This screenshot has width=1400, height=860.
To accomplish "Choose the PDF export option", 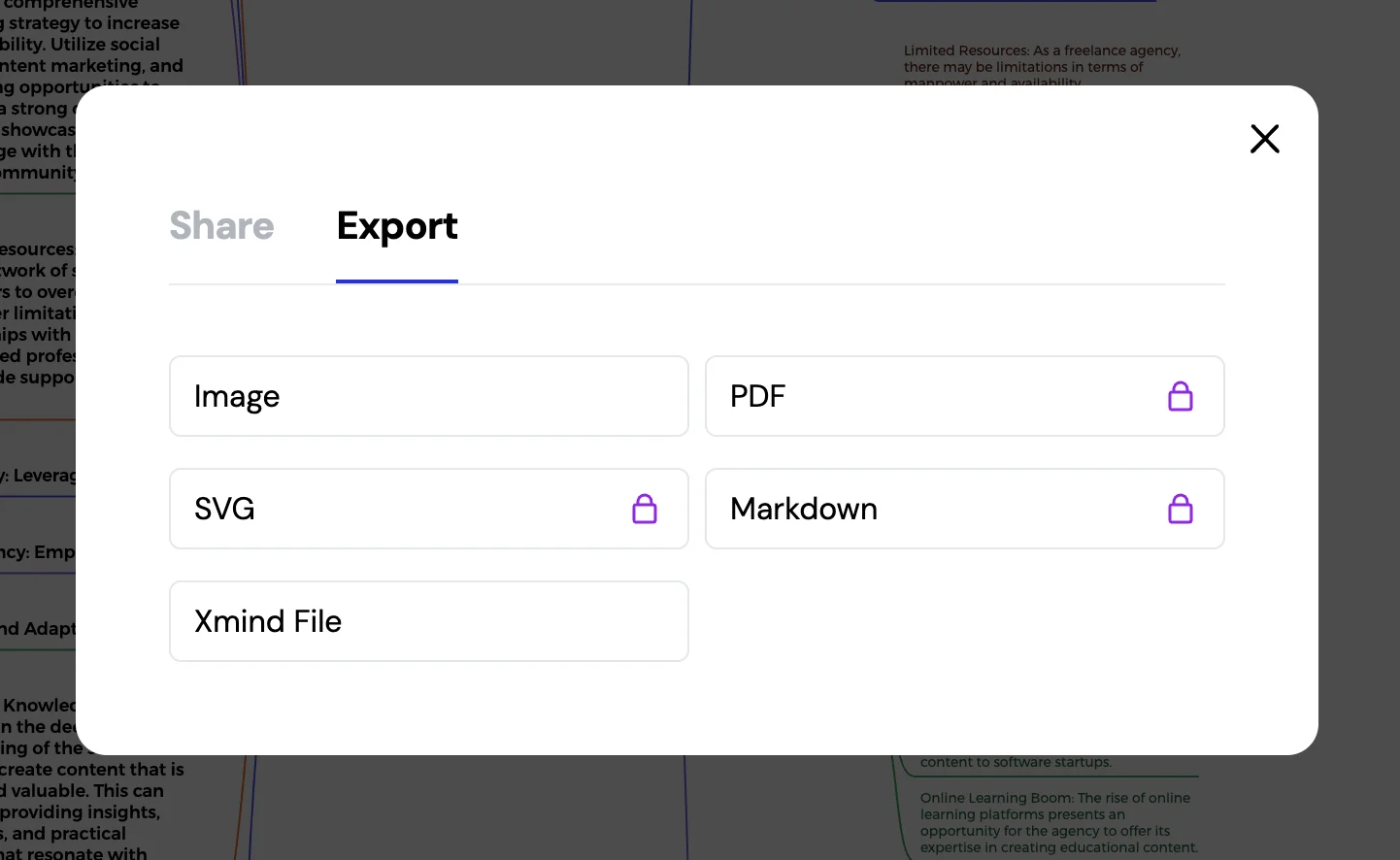I will (964, 396).
